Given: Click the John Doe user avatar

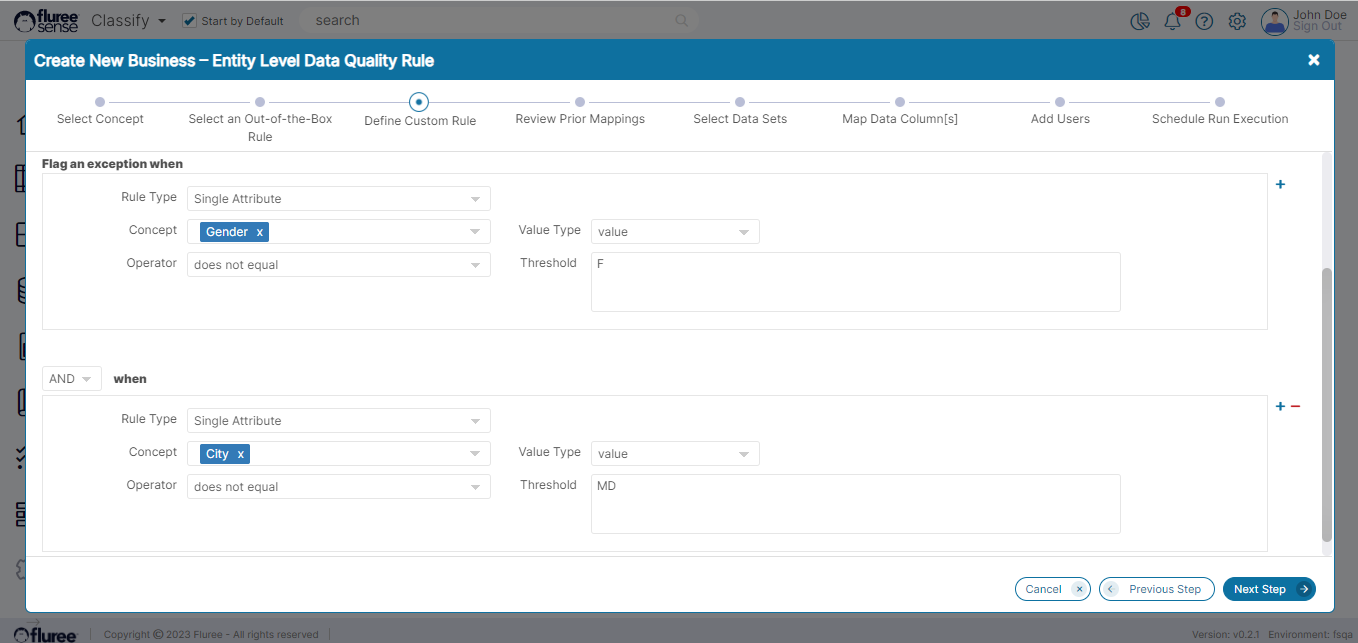Looking at the screenshot, I should [x=1274, y=21].
